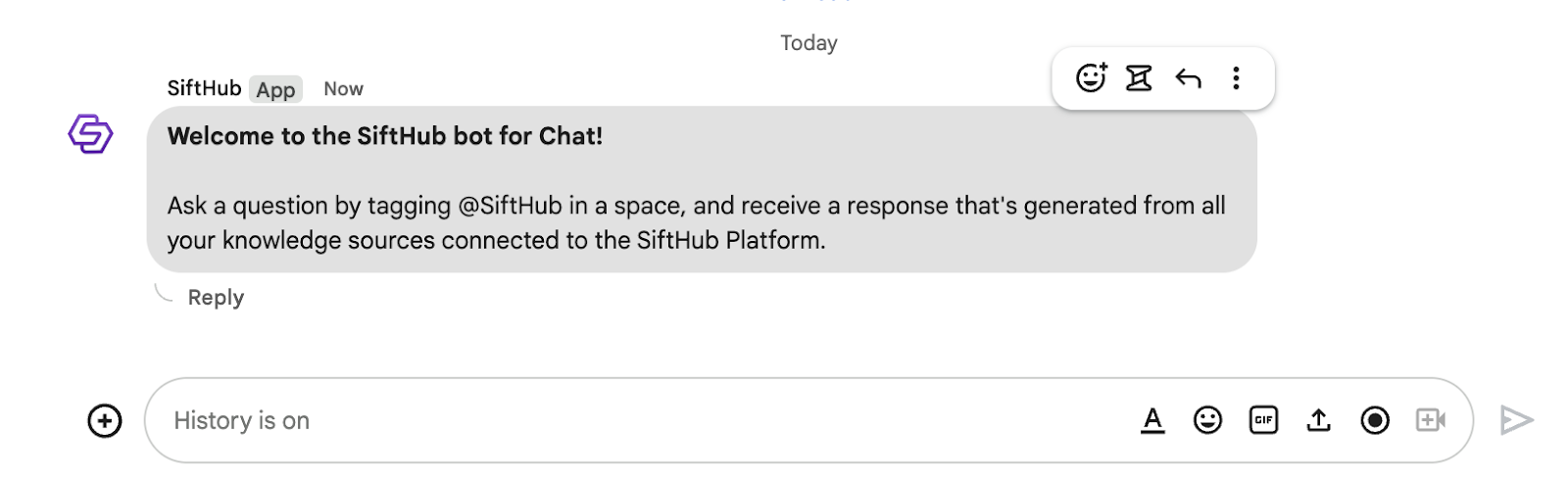
Task: Click the Reply link under the message
Action: (x=216, y=298)
